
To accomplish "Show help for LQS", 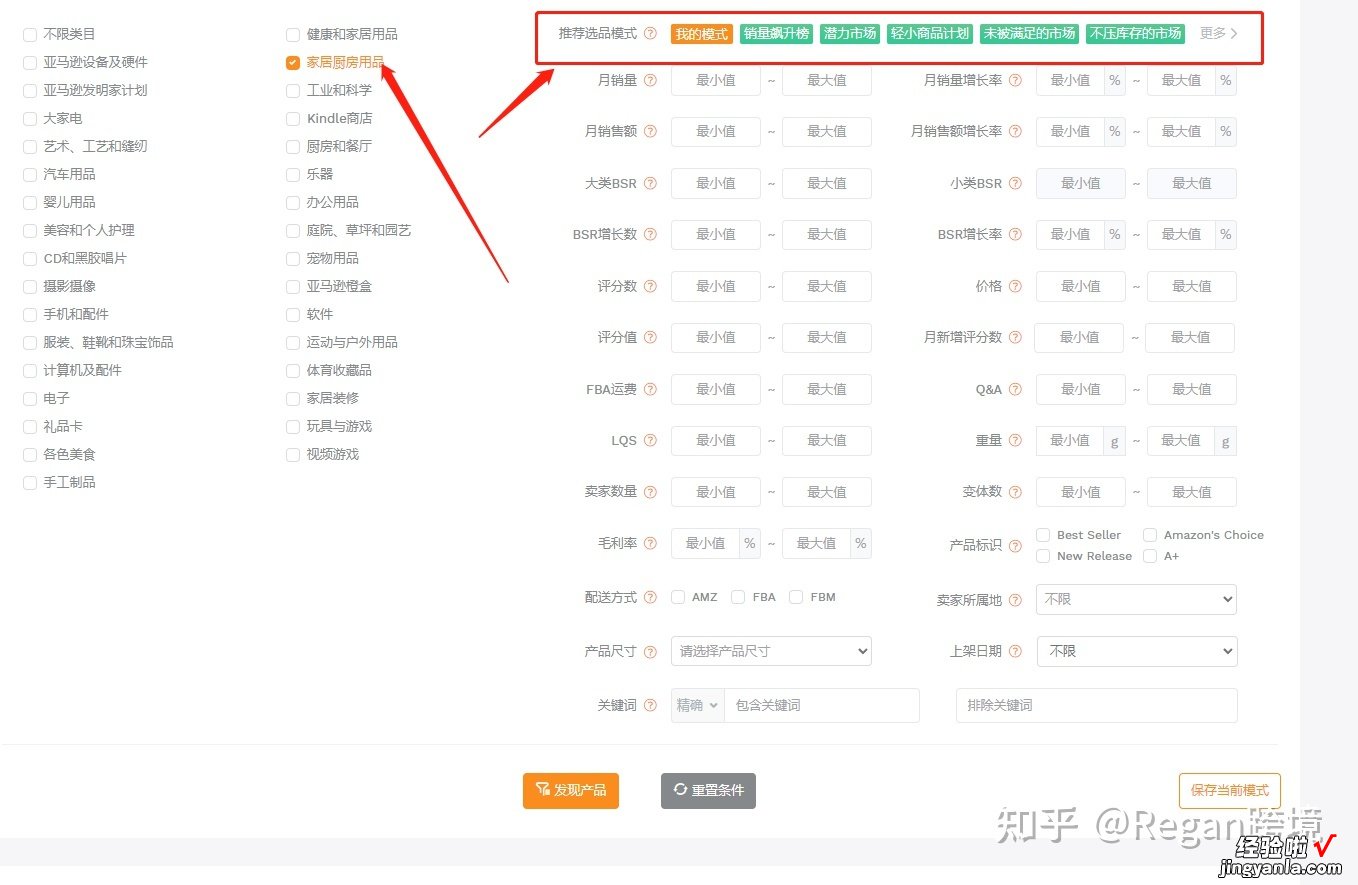I will [650, 440].
